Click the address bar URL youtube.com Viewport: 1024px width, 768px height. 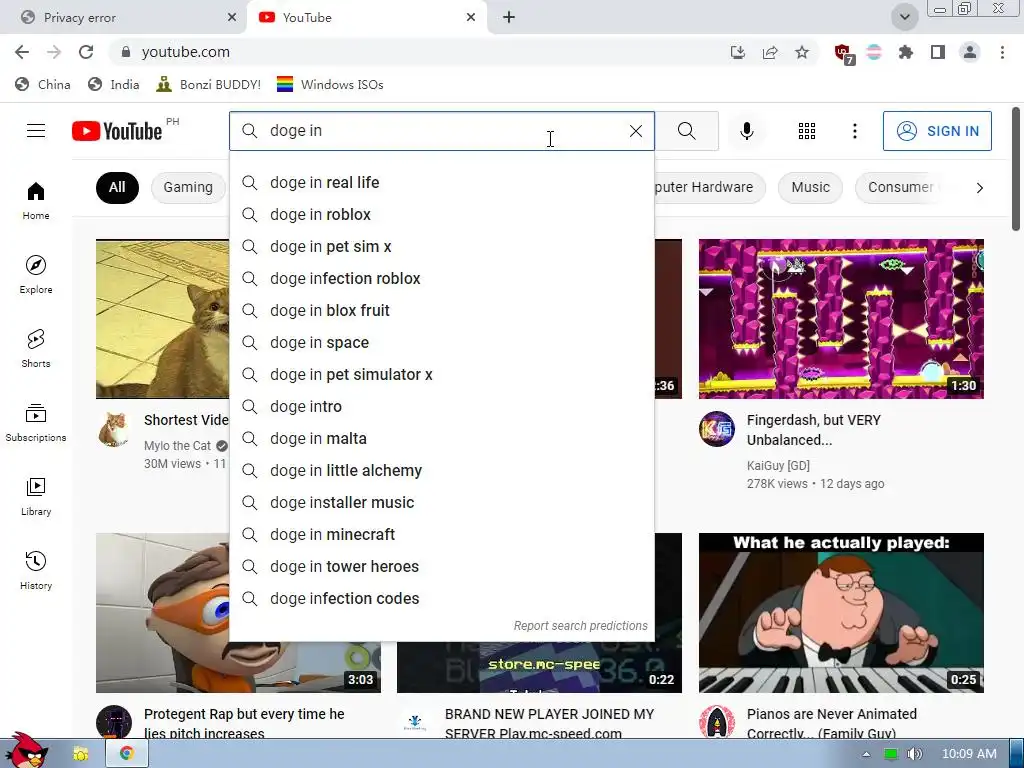click(x=185, y=52)
